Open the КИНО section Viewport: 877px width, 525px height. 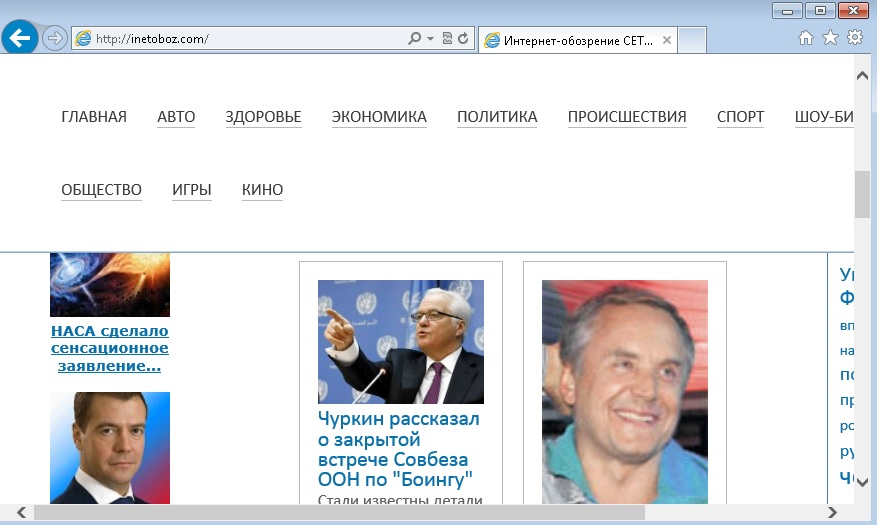pos(262,190)
